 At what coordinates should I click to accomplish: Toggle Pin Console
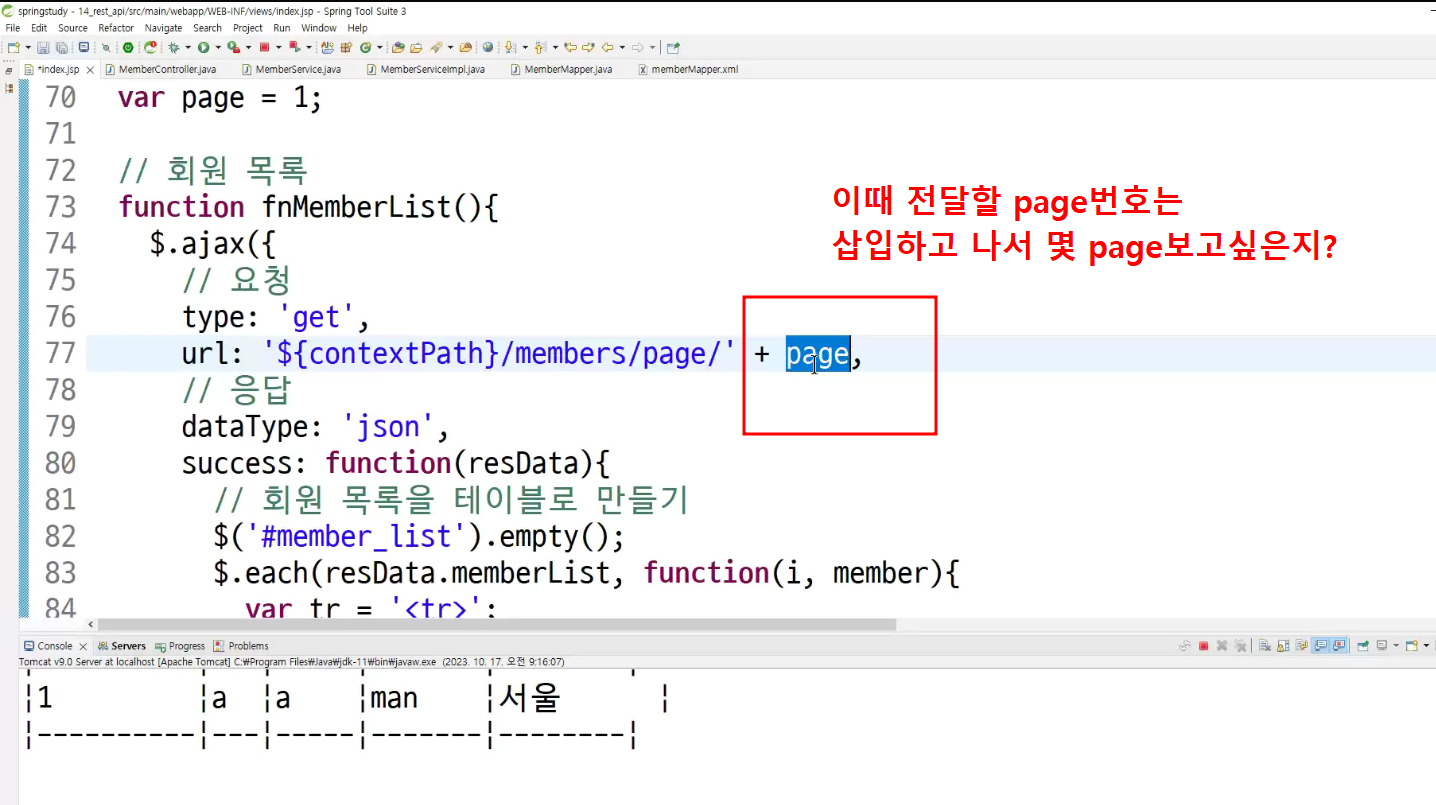pos(1363,646)
